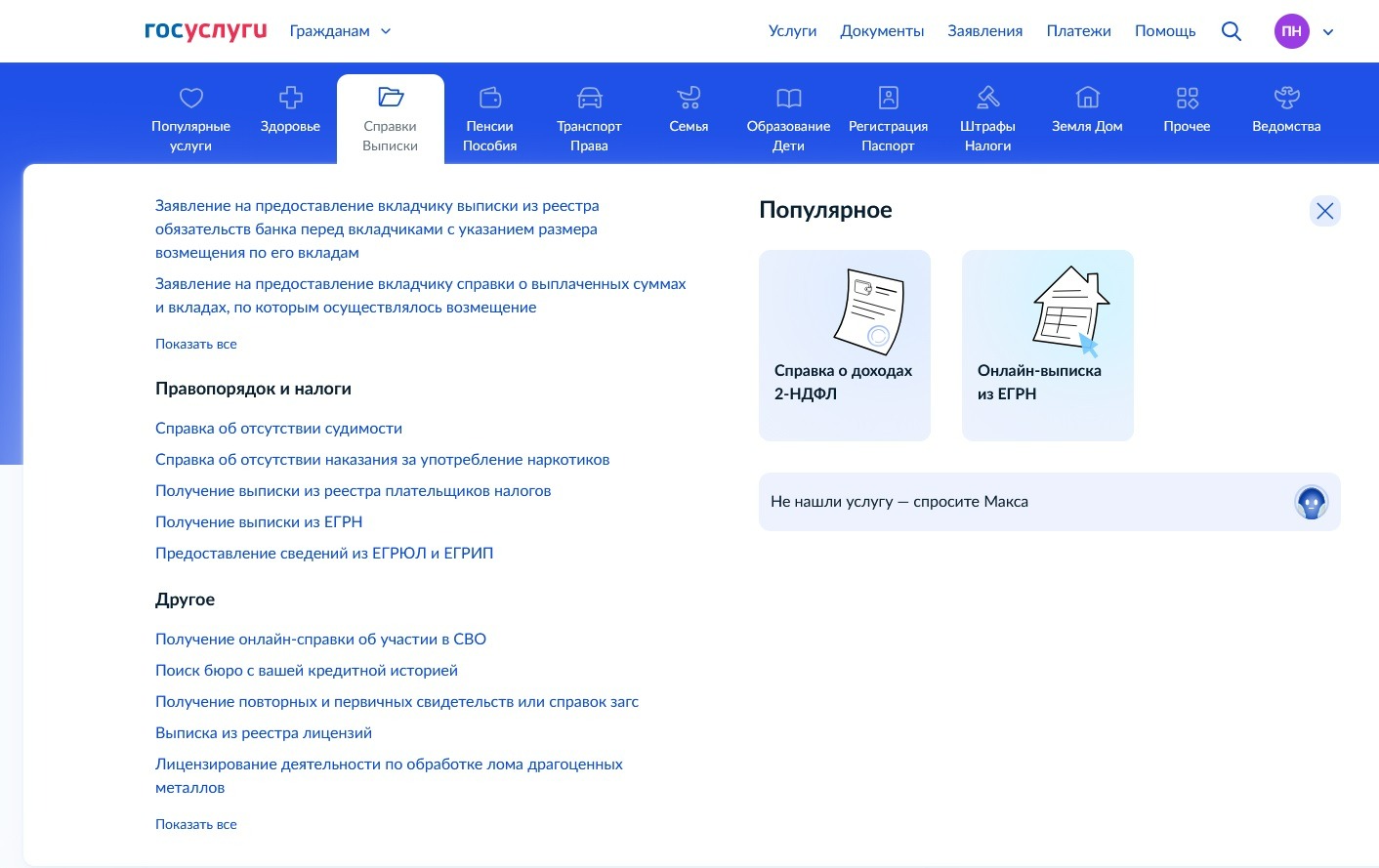
Task: Select the Fines and Taxes gavel icon
Action: click(987, 98)
